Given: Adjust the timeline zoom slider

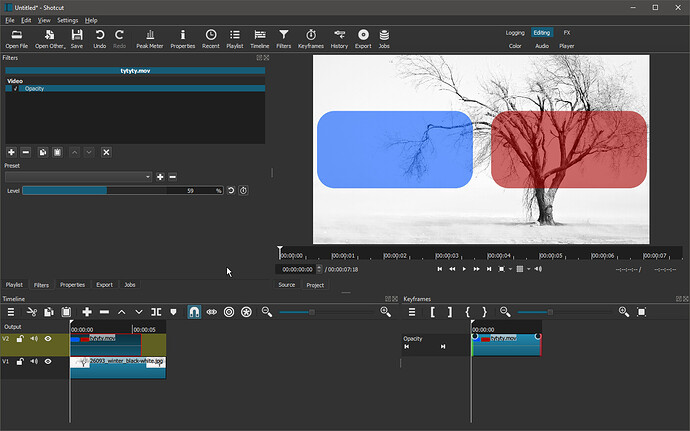Looking at the screenshot, I should (x=326, y=312).
